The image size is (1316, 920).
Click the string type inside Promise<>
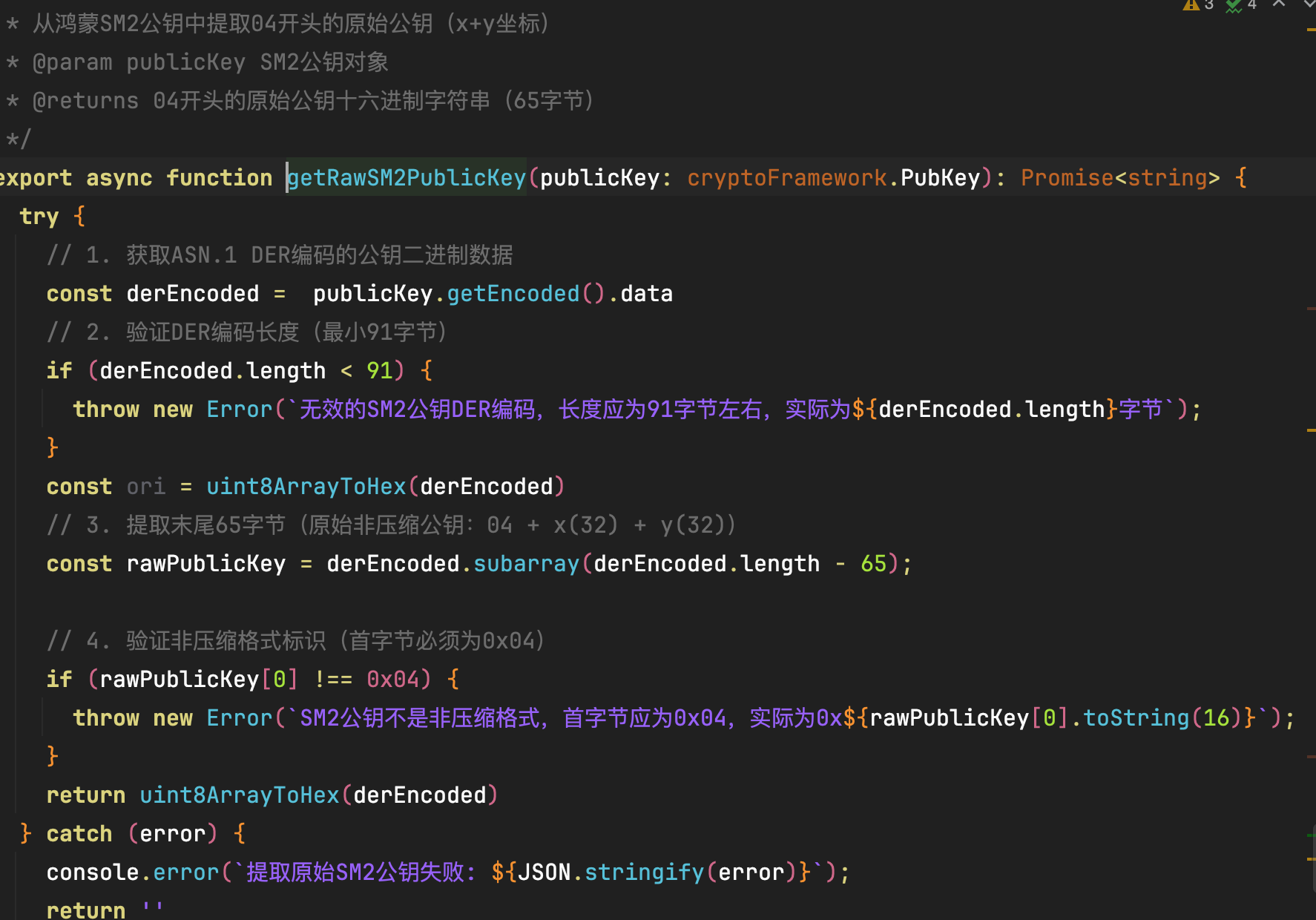(x=1168, y=177)
